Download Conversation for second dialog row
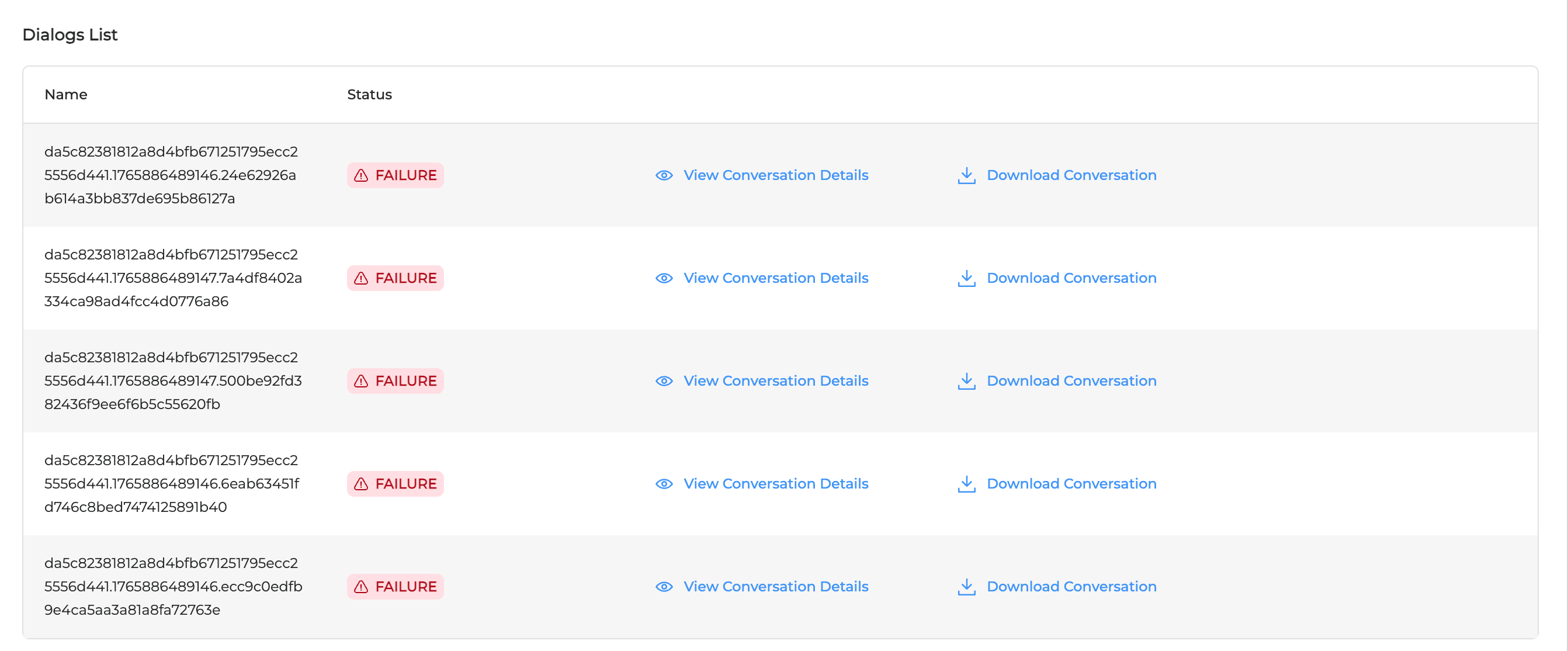Image resolution: width=1568 pixels, height=651 pixels. coord(1071,278)
